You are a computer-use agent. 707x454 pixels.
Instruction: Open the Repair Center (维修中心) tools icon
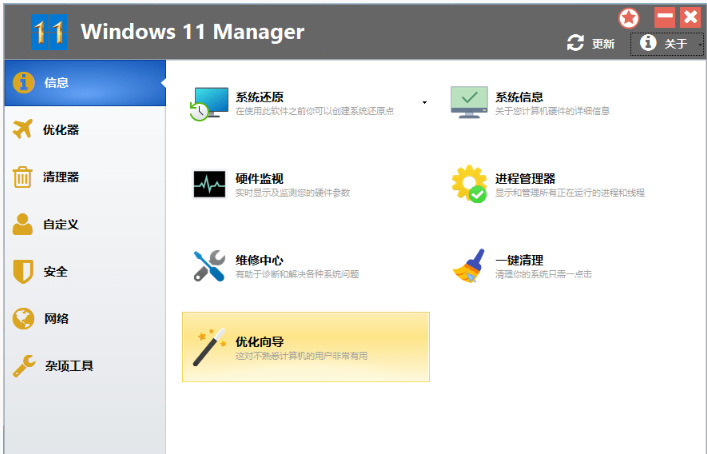pyautogui.click(x=210, y=266)
